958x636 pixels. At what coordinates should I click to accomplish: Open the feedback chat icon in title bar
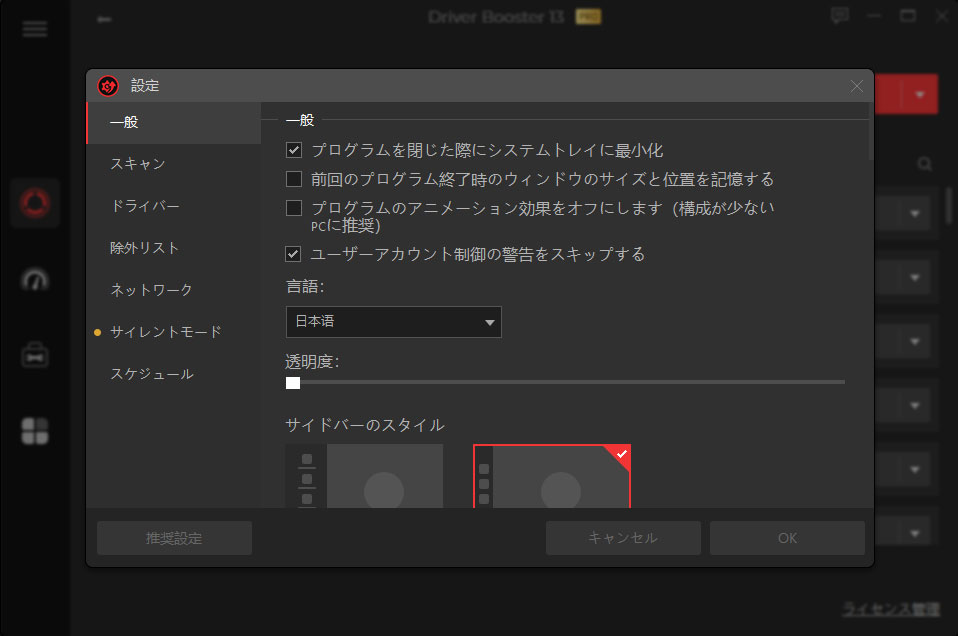840,15
